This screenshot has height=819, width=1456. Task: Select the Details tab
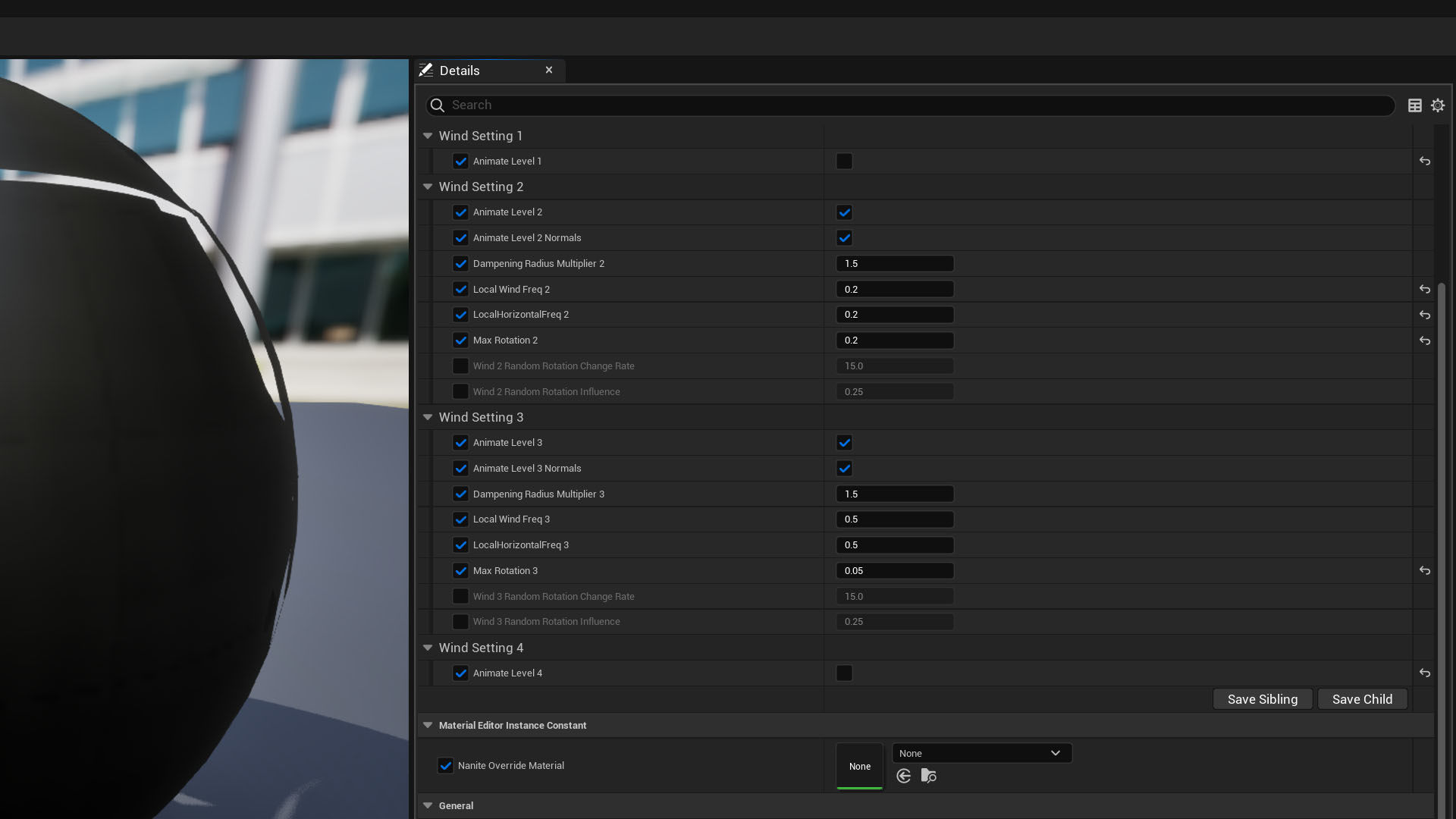tap(460, 71)
